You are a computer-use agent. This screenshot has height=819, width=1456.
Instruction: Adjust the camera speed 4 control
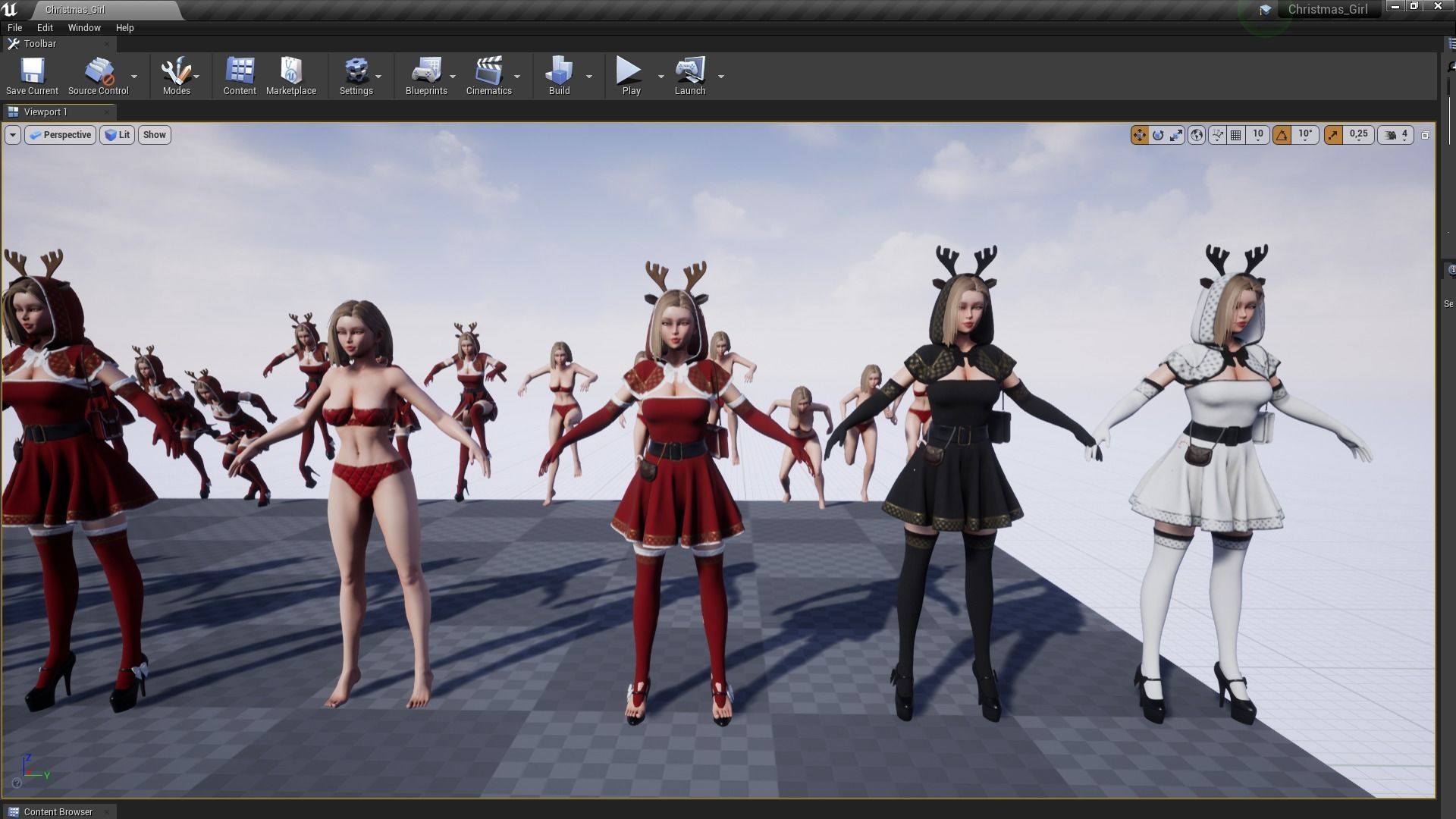click(1397, 135)
